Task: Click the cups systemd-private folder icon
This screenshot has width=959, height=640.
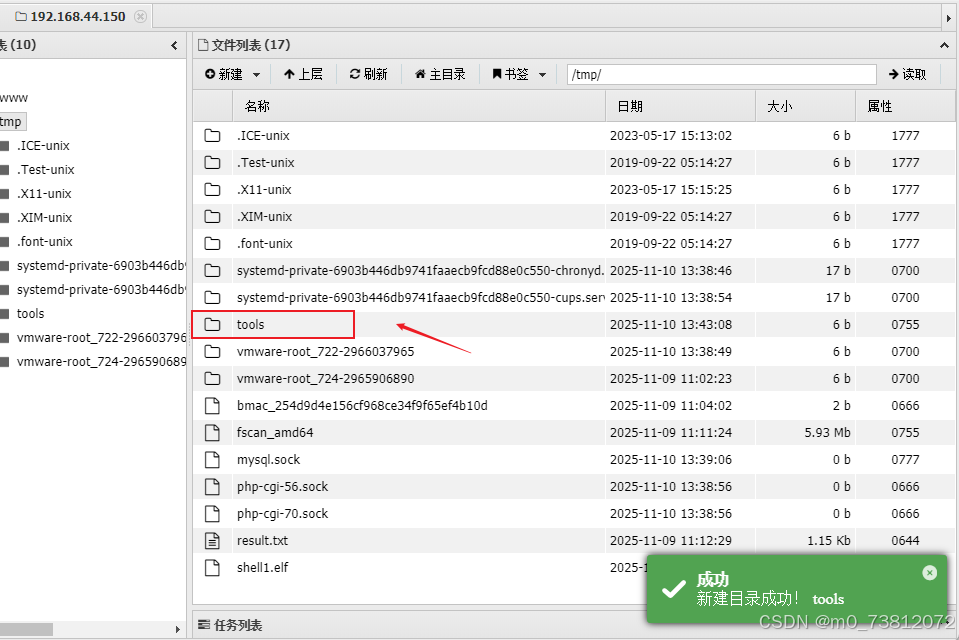Action: (212, 297)
